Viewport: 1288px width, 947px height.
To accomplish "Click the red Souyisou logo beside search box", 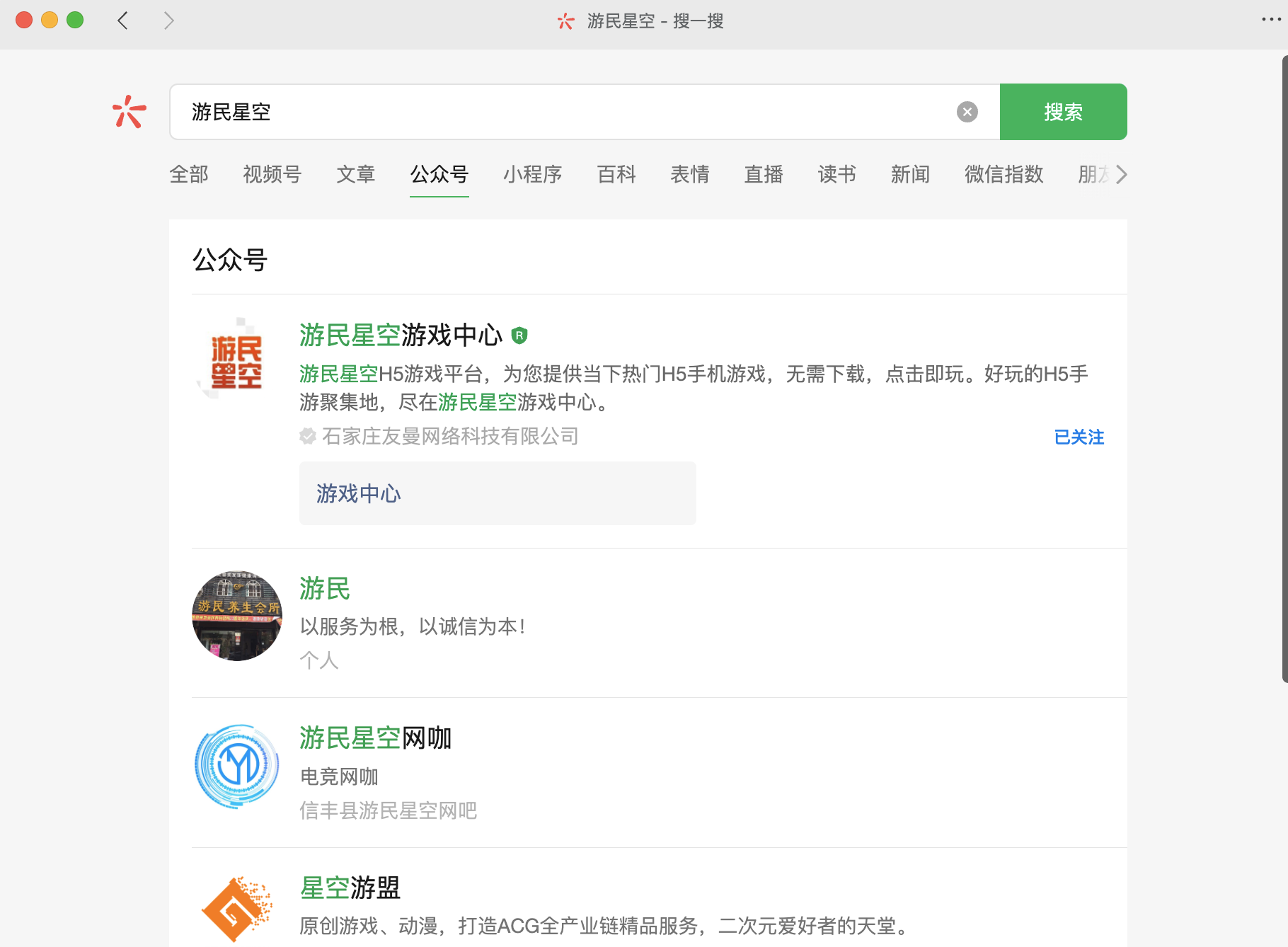I will (130, 112).
